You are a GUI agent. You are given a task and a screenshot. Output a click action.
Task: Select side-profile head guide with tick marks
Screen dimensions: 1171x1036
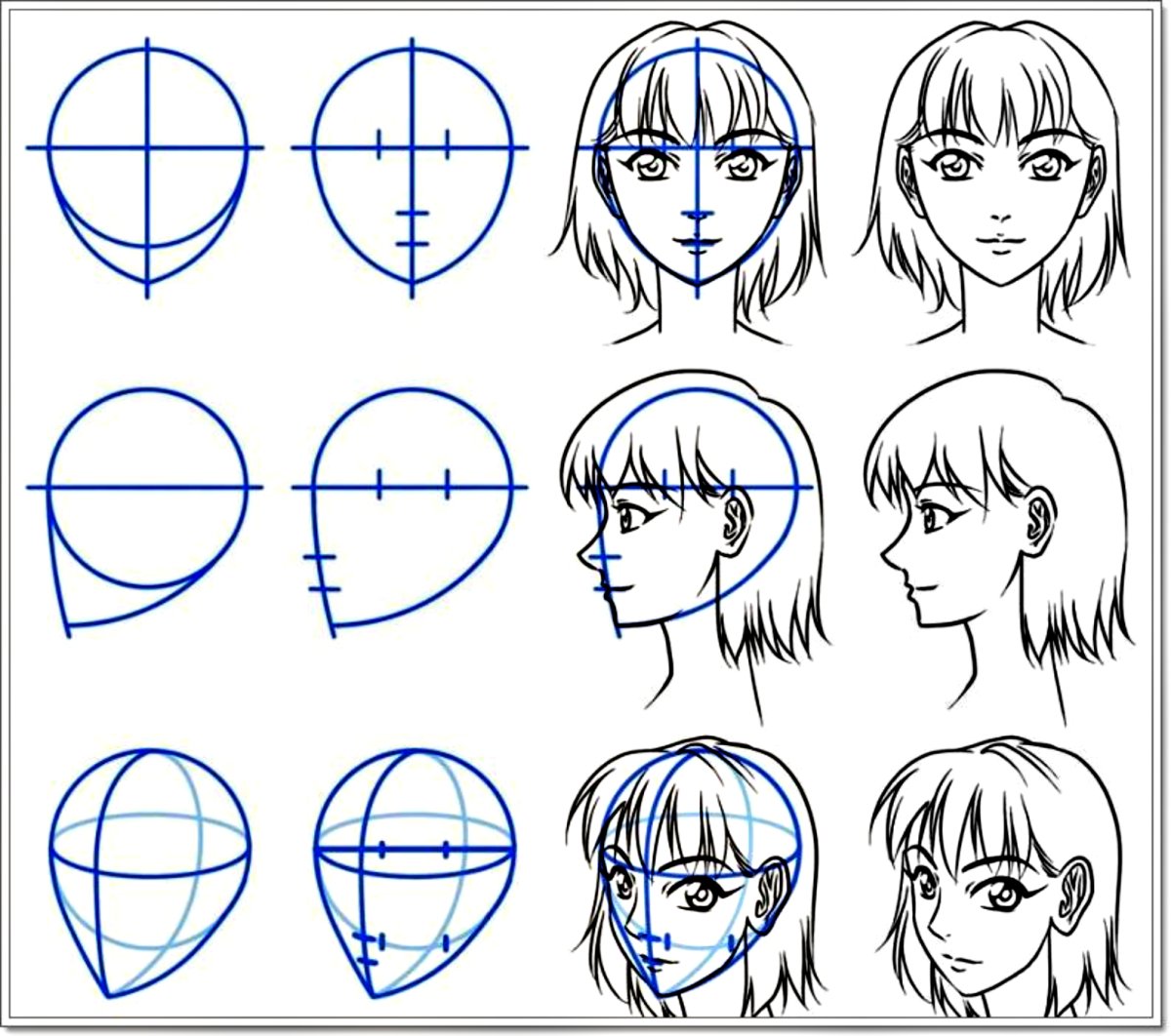point(412,507)
